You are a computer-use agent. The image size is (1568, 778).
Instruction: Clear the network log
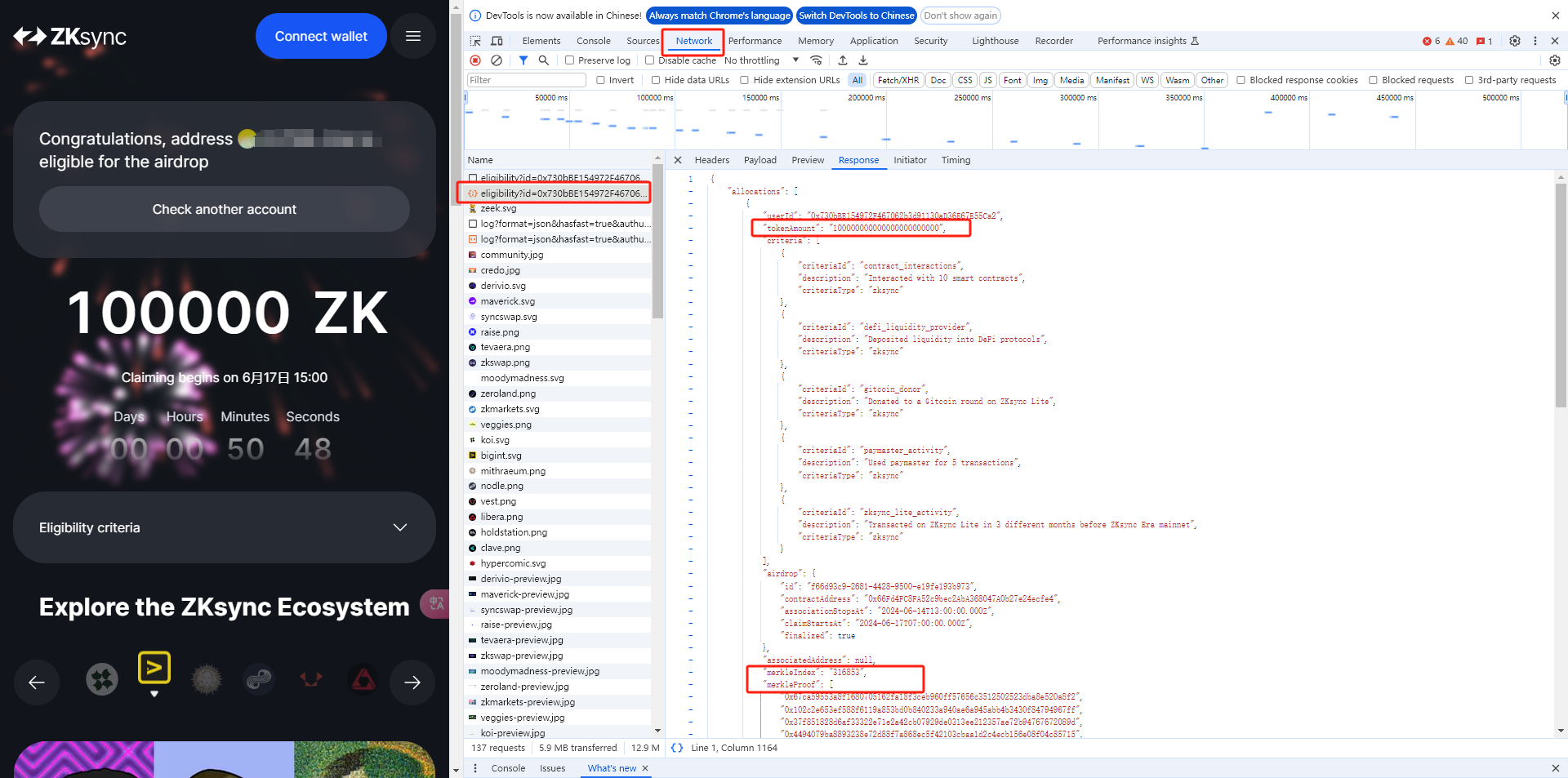click(x=497, y=60)
